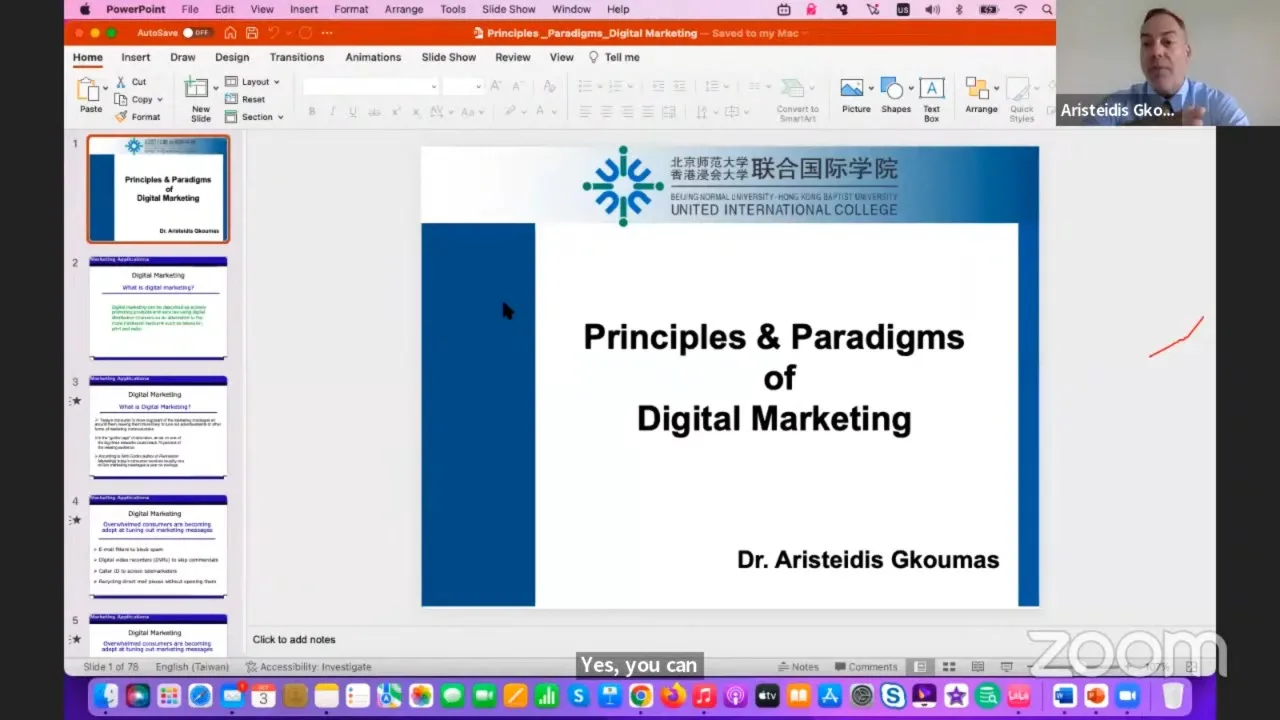
Task: Open the Slide Show menu in menu bar
Action: (x=508, y=9)
